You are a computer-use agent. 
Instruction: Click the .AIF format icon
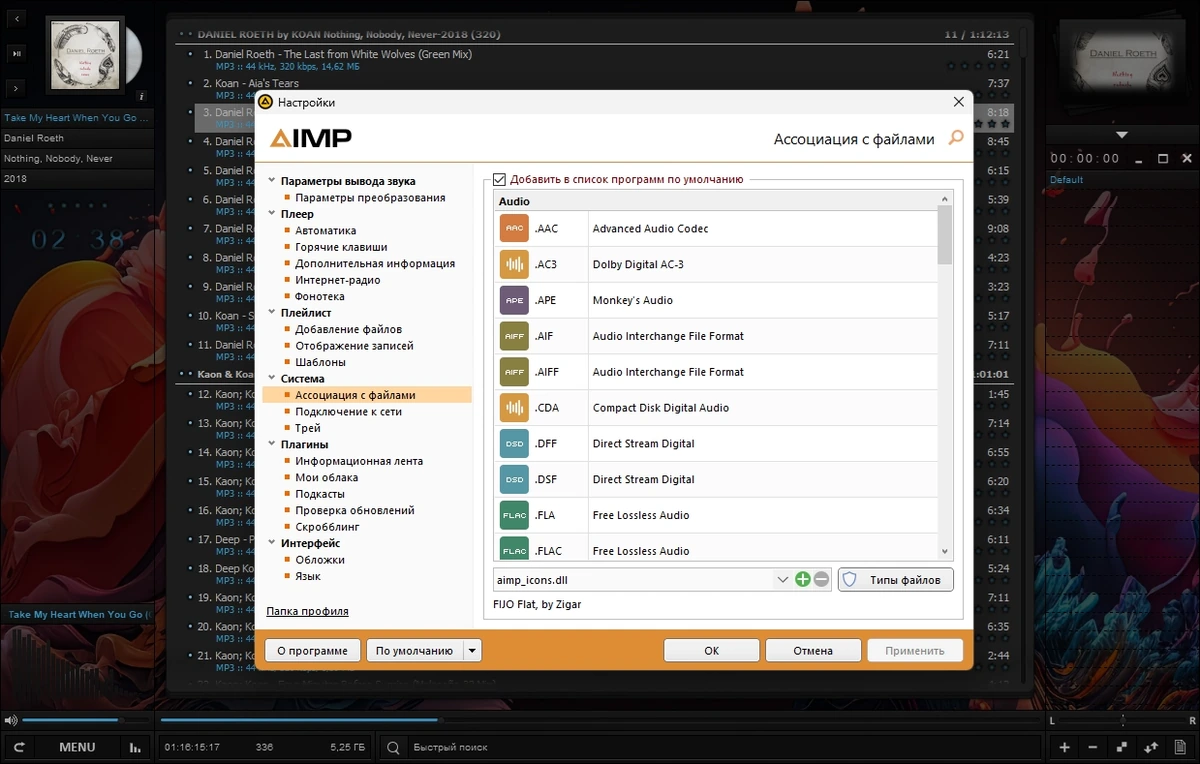click(x=514, y=336)
